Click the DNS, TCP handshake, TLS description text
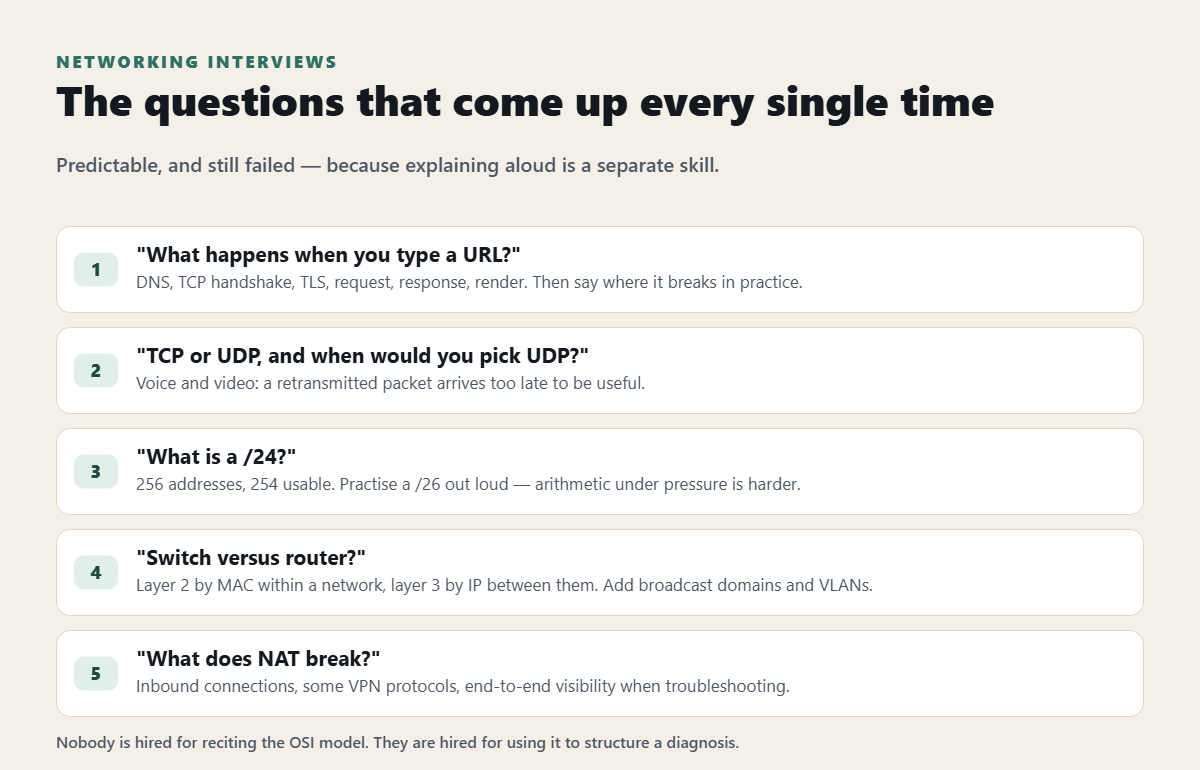 pos(469,283)
